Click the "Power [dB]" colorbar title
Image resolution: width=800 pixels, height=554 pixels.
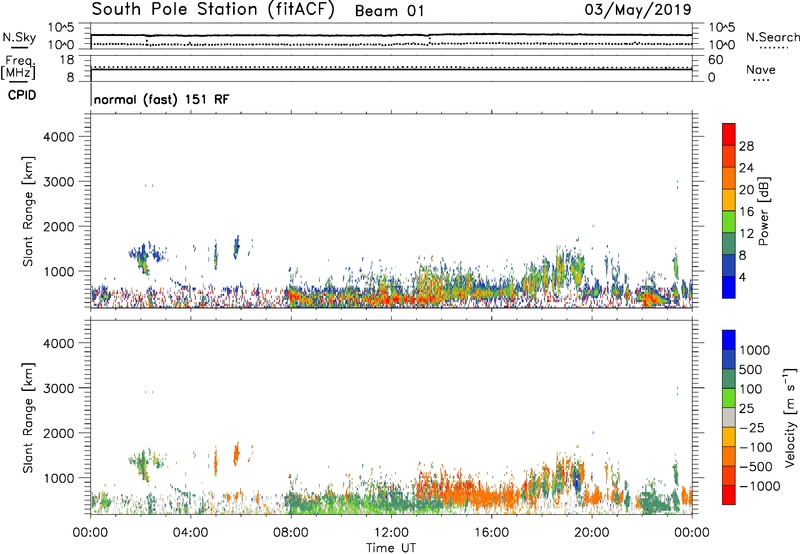pyautogui.click(x=763, y=211)
